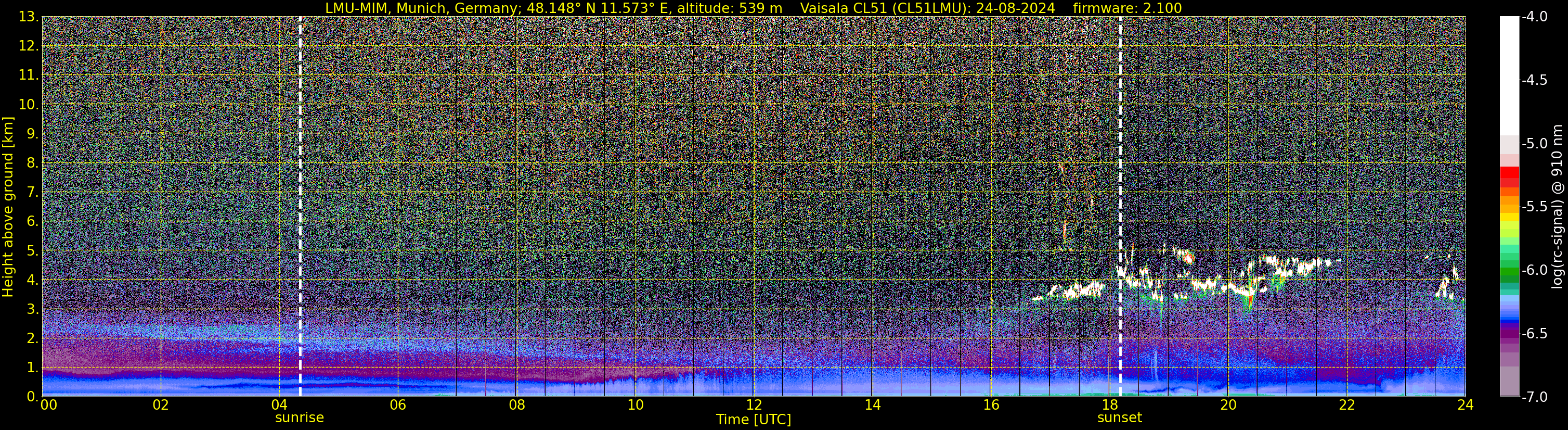Select the height axis tick label '6.'

[x=32, y=221]
